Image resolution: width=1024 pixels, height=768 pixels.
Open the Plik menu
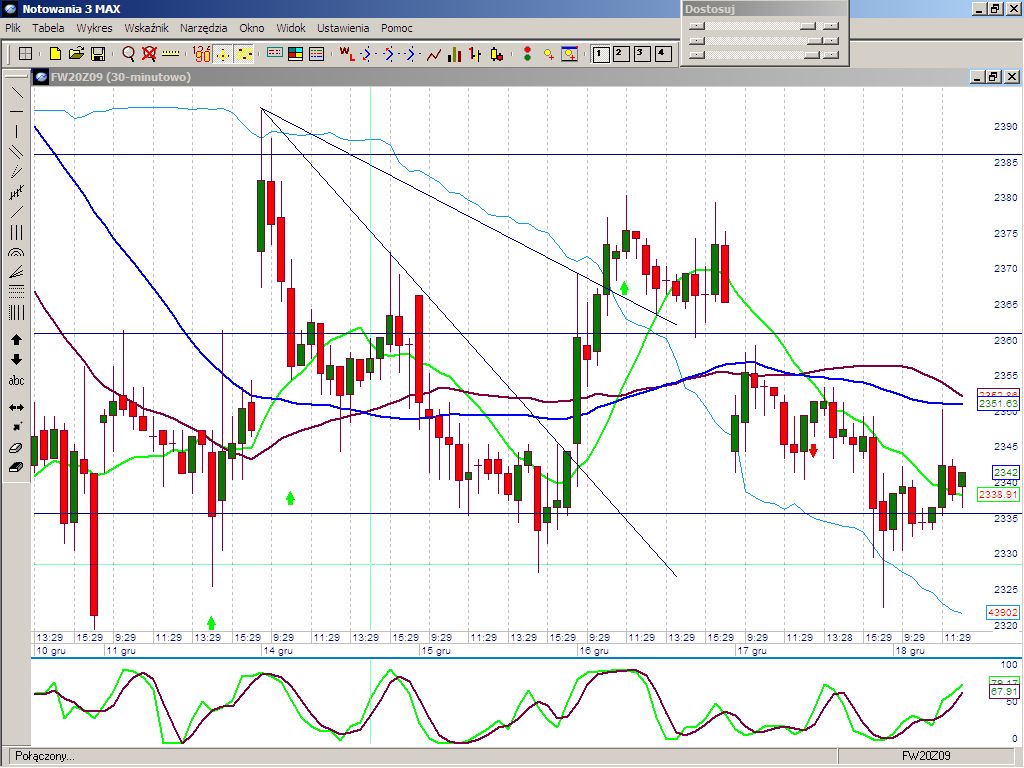tap(13, 28)
